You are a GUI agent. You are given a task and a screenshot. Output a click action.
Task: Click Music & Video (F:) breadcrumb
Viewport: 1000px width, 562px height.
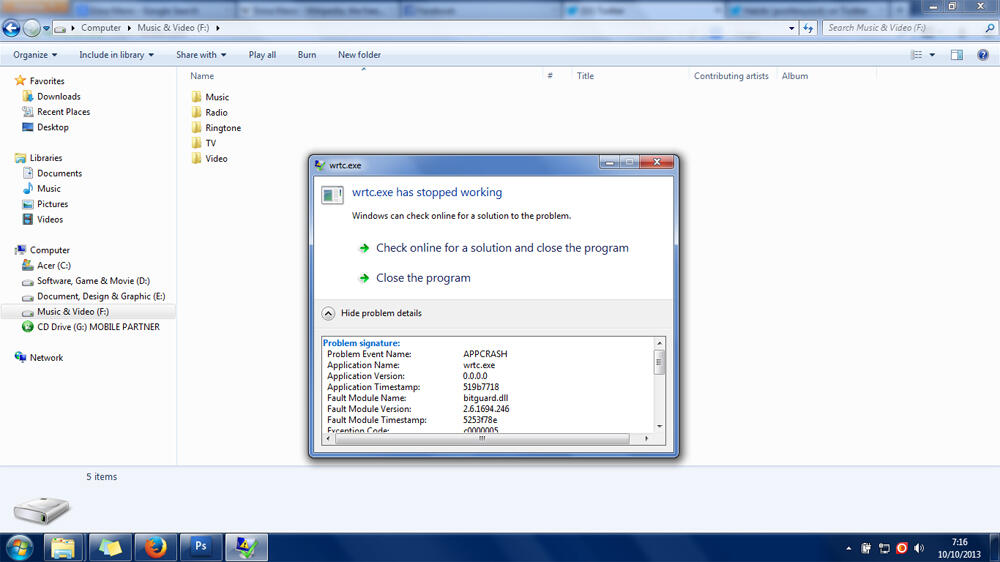point(173,28)
